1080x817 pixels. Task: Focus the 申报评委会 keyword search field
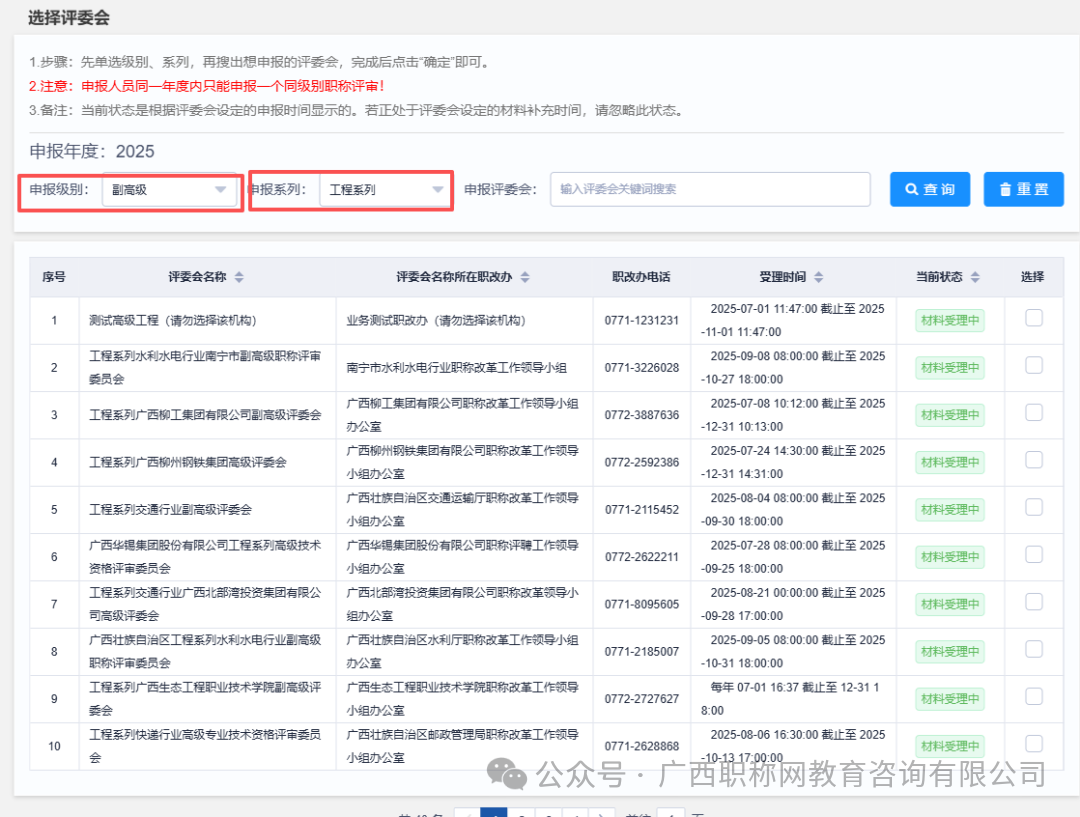[x=710, y=189]
